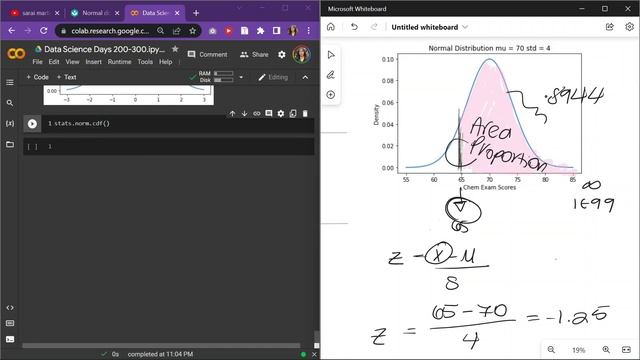The image size is (640, 360).
Task: Bookmark this page star icon
Action: pos(193,31)
